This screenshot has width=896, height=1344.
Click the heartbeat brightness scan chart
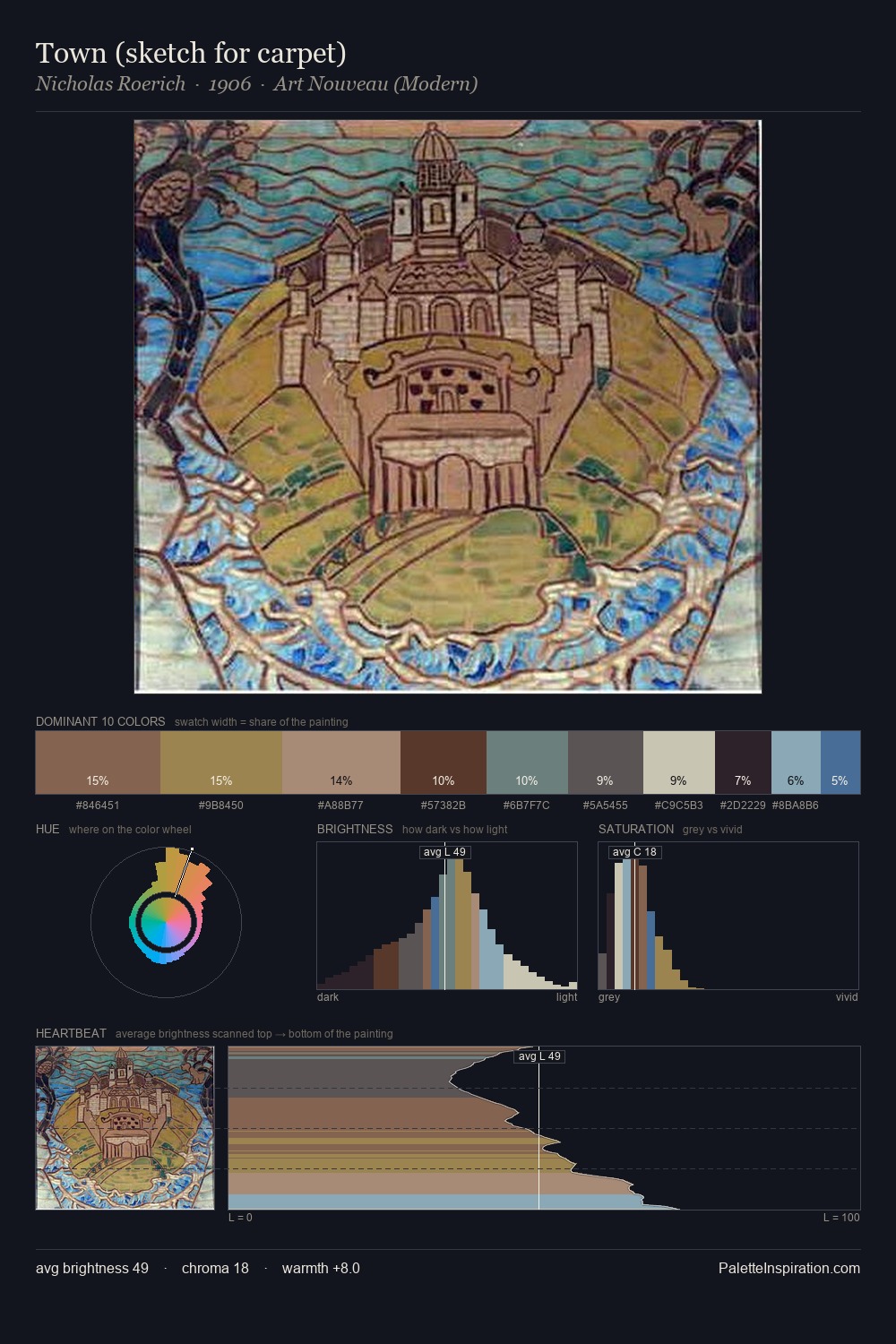click(544, 1128)
